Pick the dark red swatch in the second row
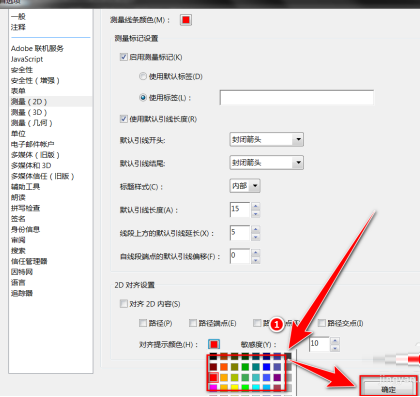The width and height of the screenshot is (420, 397). 213,367
